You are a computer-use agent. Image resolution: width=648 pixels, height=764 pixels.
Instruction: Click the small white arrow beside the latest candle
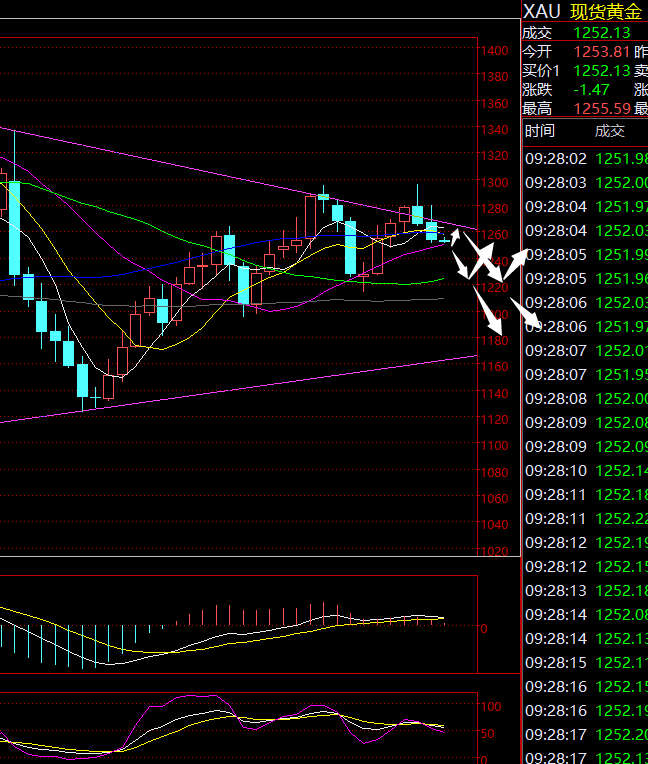(x=455, y=237)
